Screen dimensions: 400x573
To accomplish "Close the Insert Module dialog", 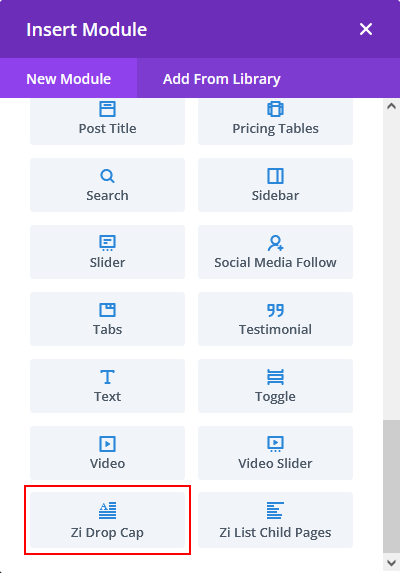I will pyautogui.click(x=366, y=29).
